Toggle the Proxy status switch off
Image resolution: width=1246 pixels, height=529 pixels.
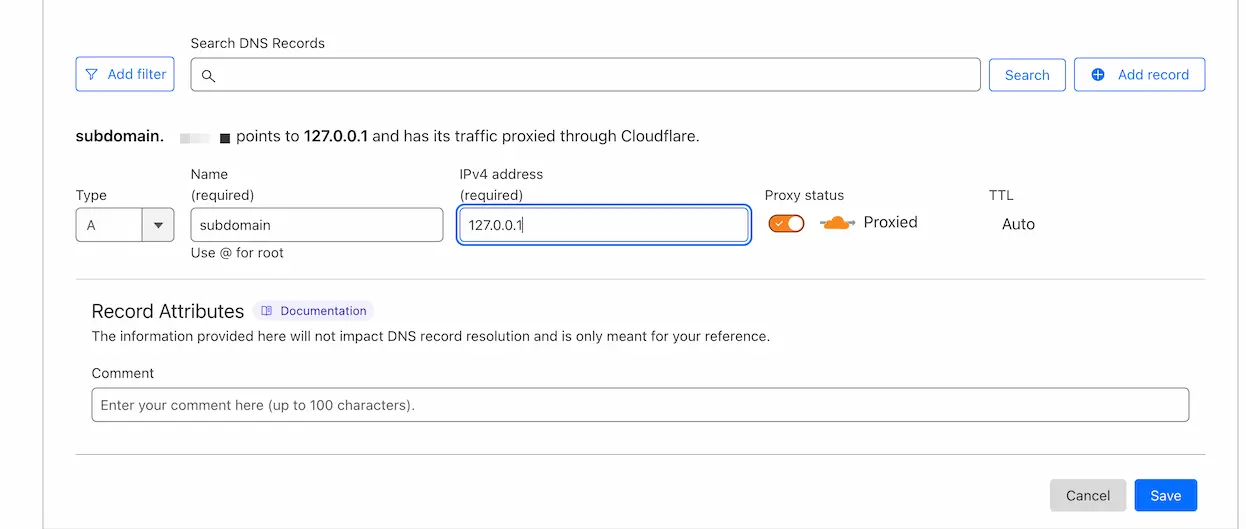click(786, 223)
